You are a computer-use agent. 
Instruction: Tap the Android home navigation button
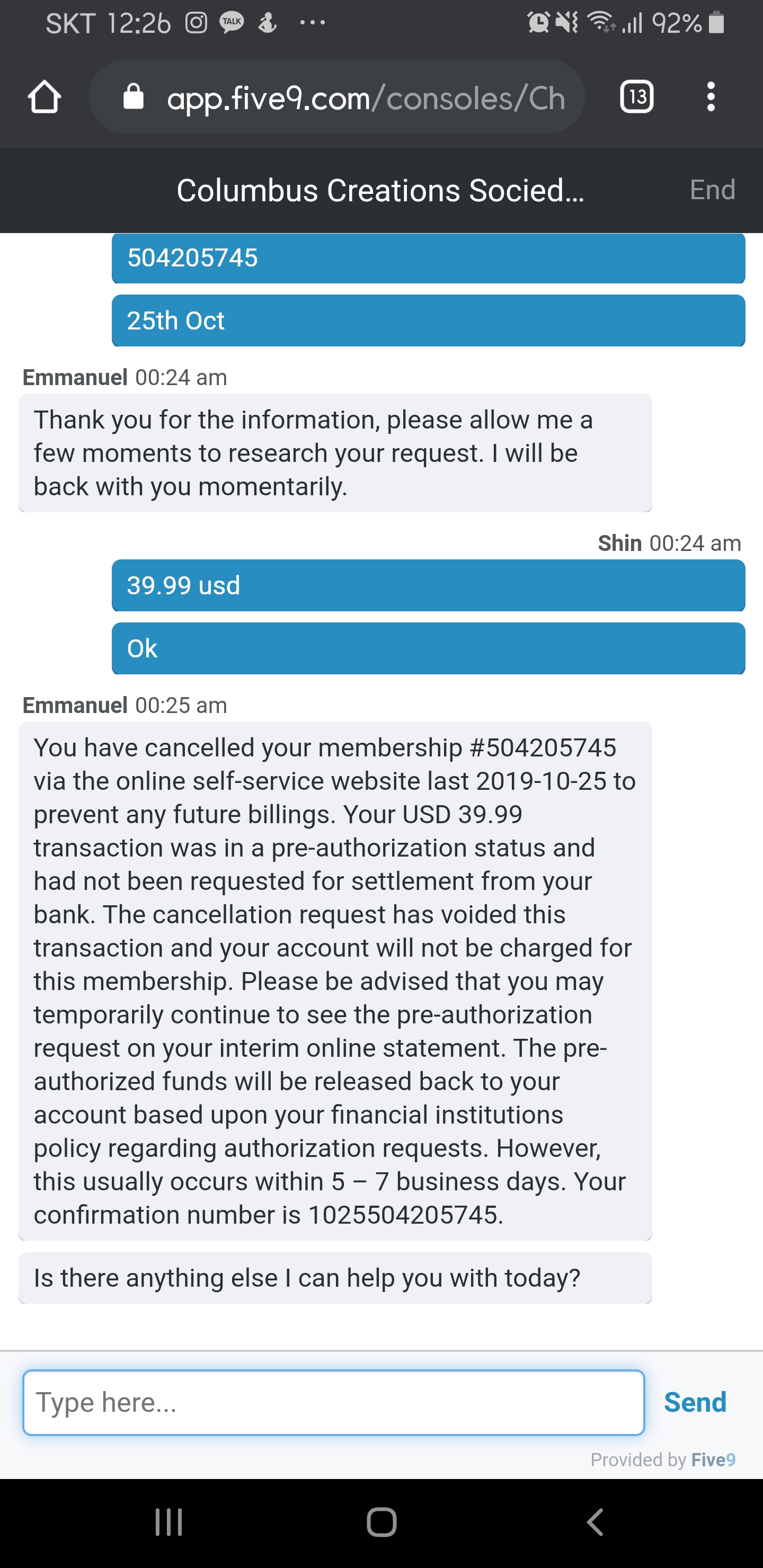coord(382,1522)
